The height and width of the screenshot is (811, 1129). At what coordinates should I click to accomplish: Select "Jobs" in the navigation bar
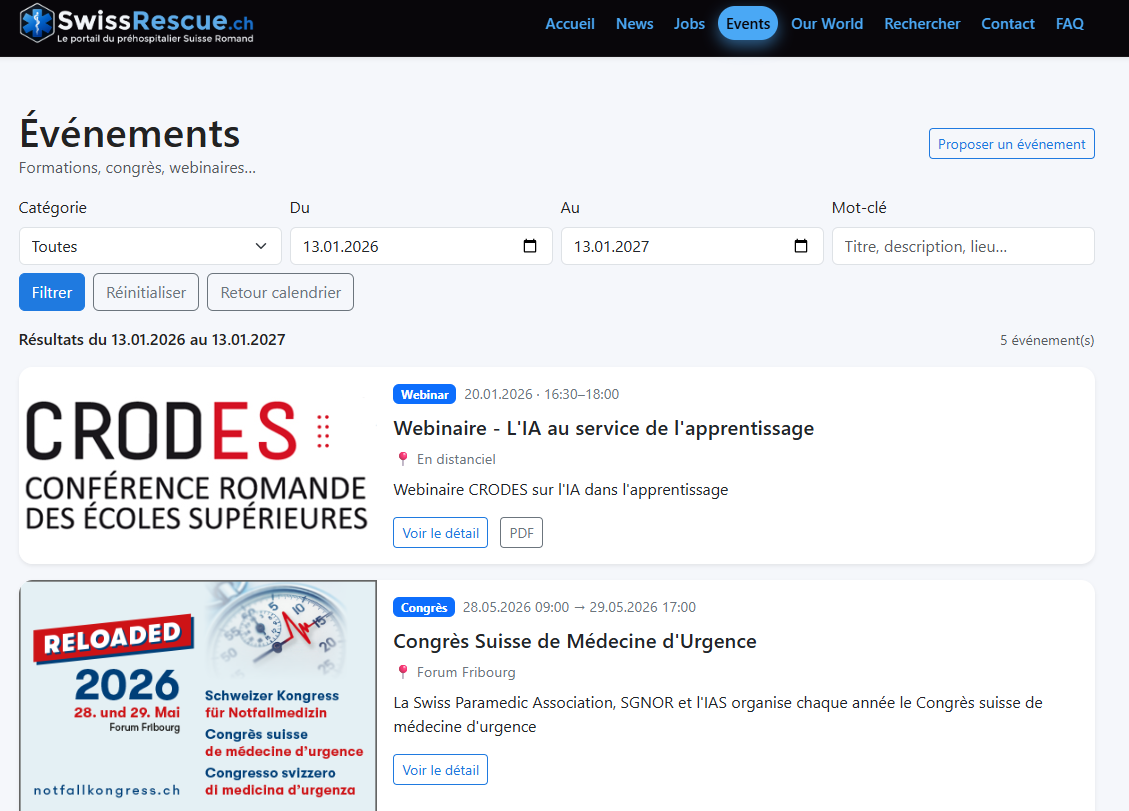point(689,23)
